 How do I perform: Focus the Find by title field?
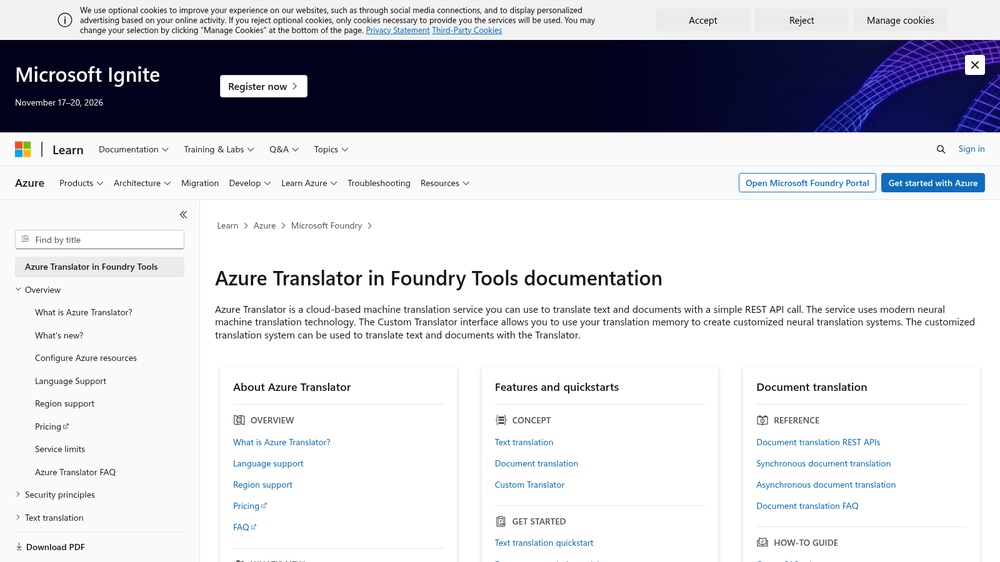point(99,239)
